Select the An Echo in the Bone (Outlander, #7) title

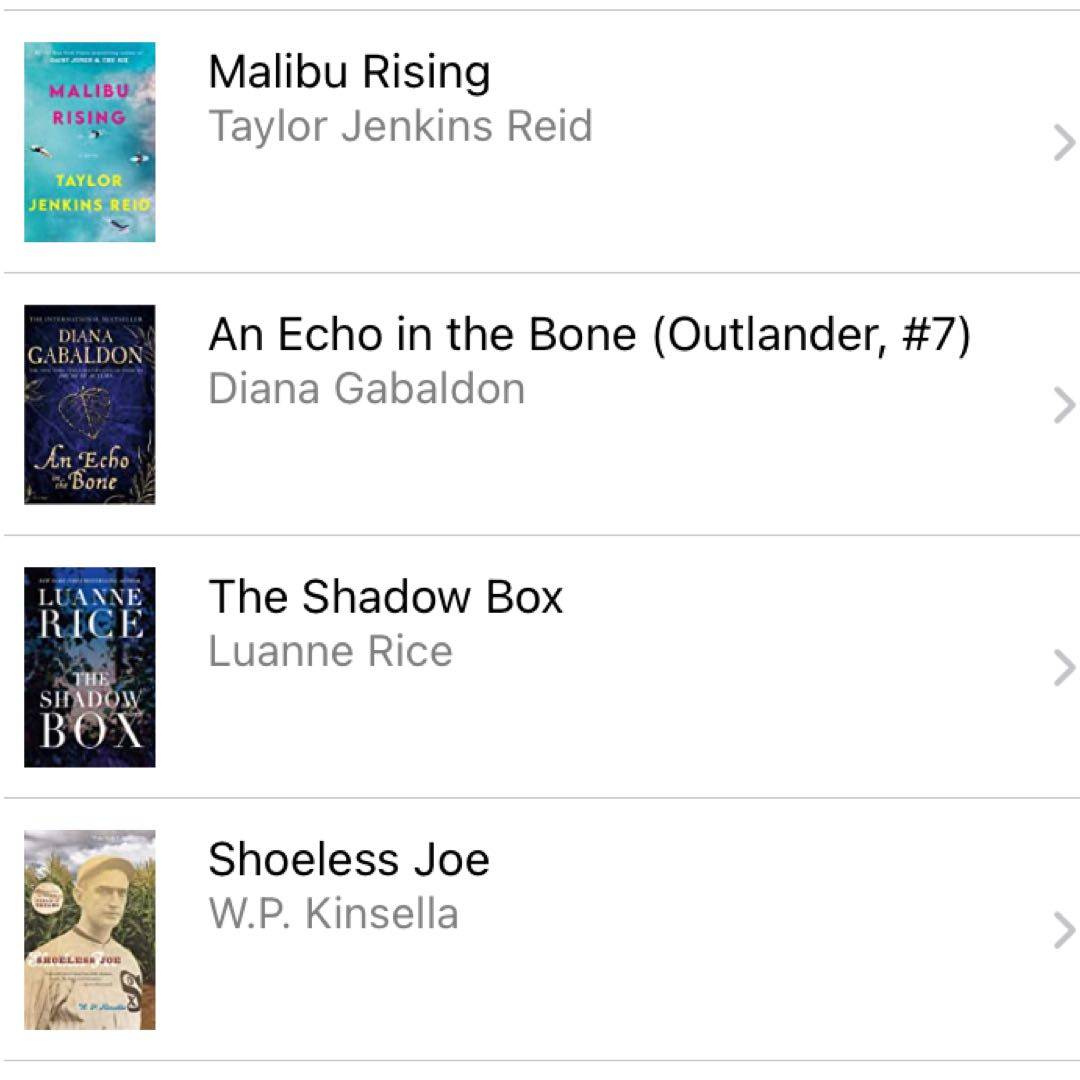[x=589, y=335]
